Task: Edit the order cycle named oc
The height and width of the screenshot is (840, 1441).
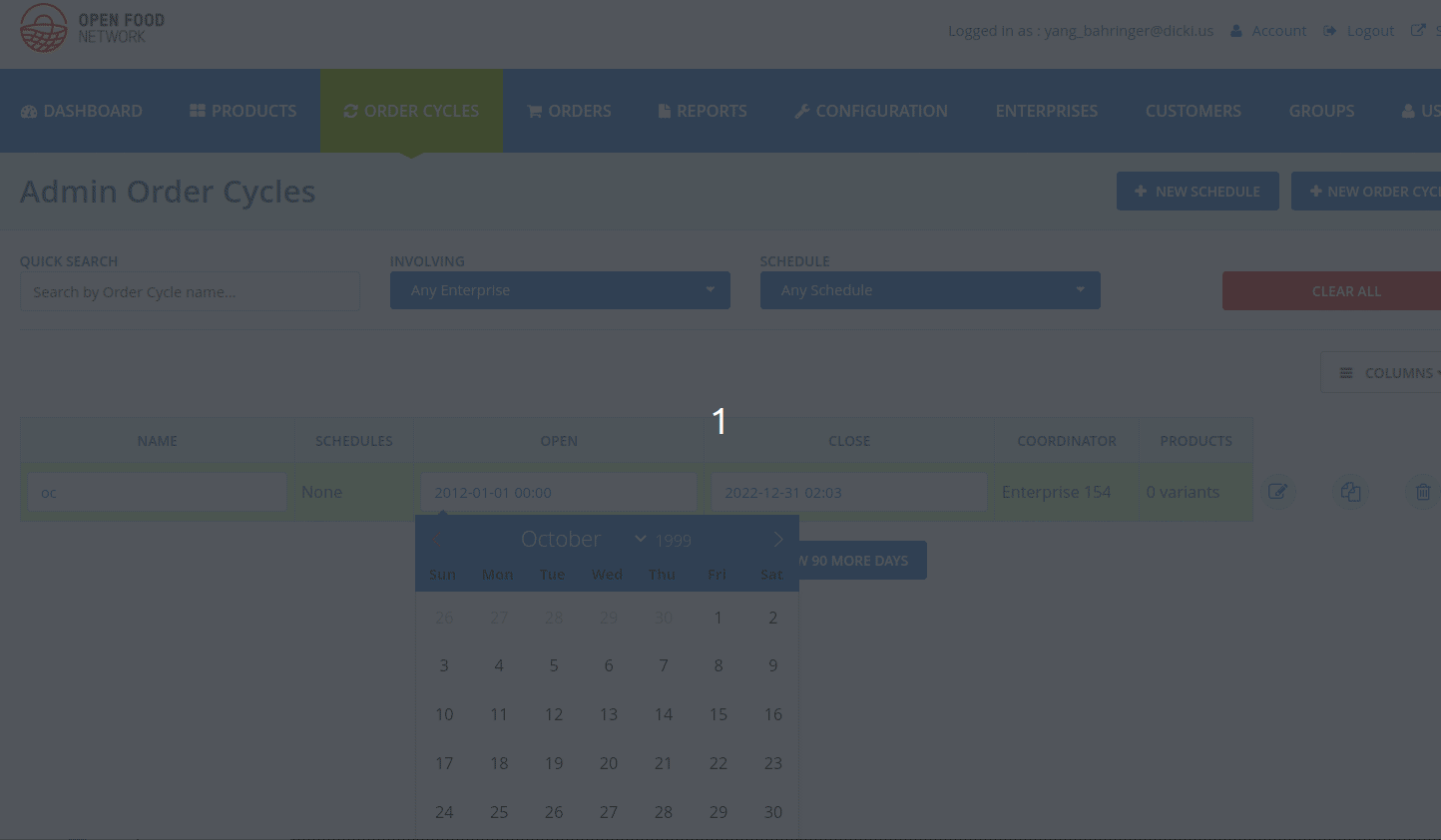Action: pos(1278,492)
